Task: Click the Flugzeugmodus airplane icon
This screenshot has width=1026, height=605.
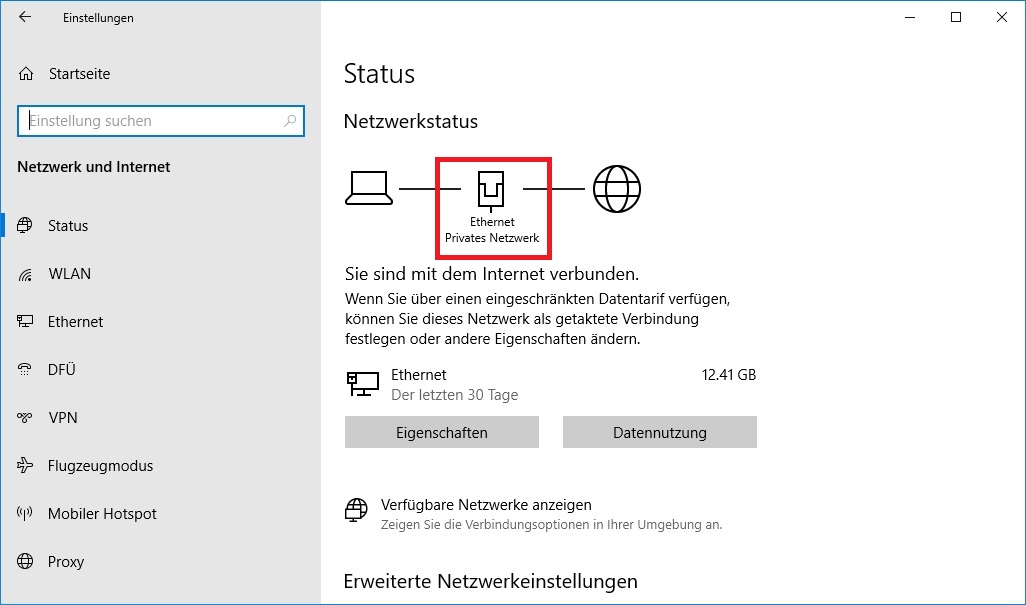Action: tap(26, 466)
